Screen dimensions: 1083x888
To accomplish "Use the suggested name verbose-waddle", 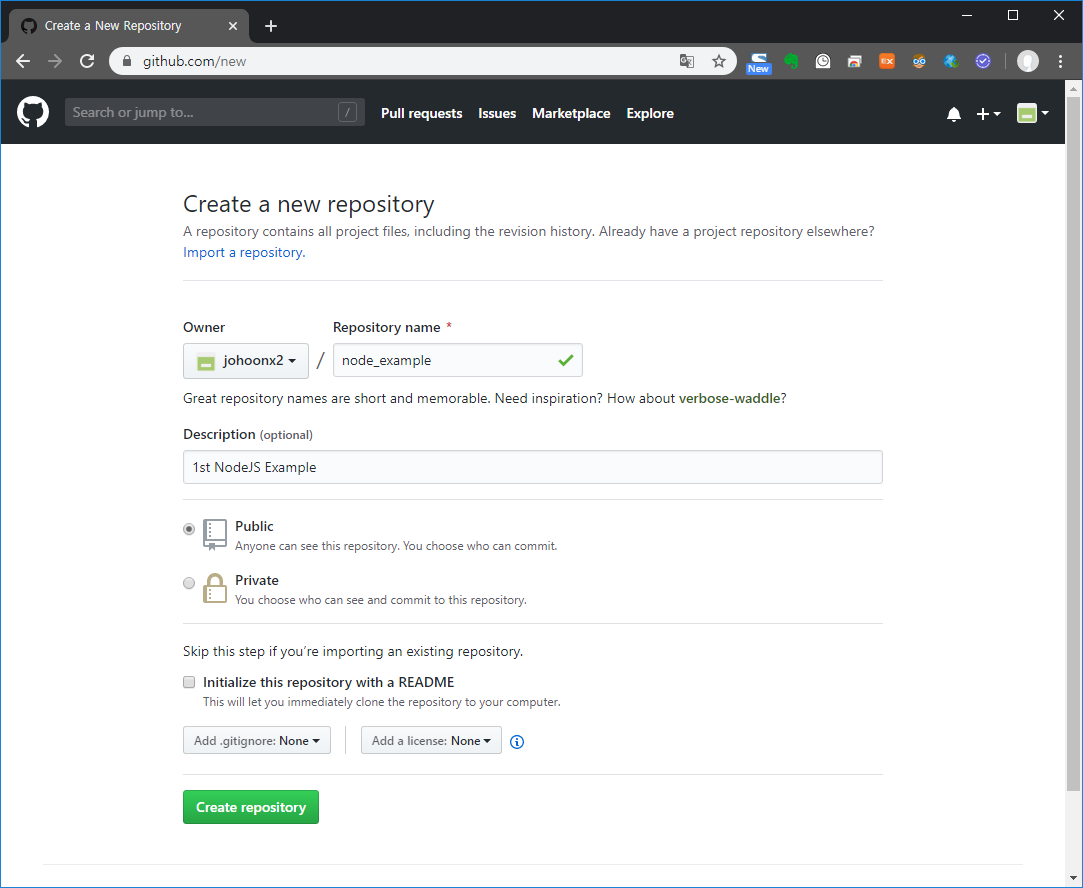I will (x=729, y=398).
